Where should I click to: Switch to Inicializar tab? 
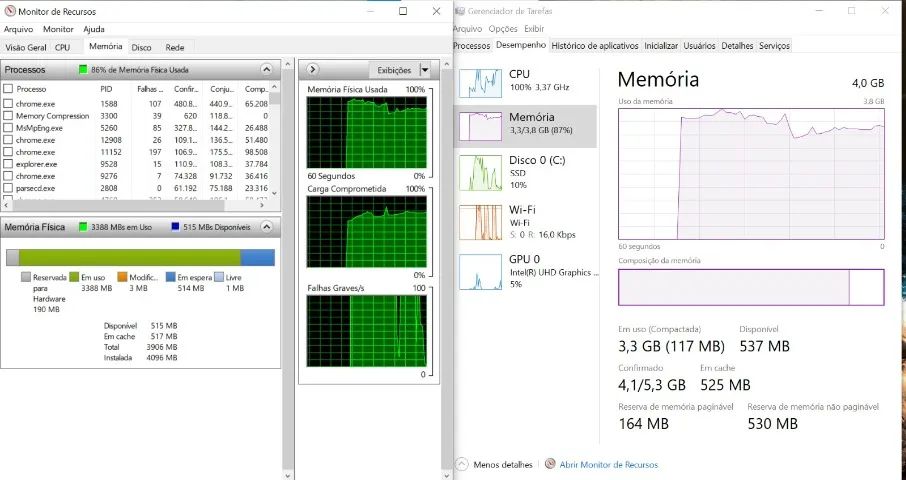pyautogui.click(x=661, y=46)
